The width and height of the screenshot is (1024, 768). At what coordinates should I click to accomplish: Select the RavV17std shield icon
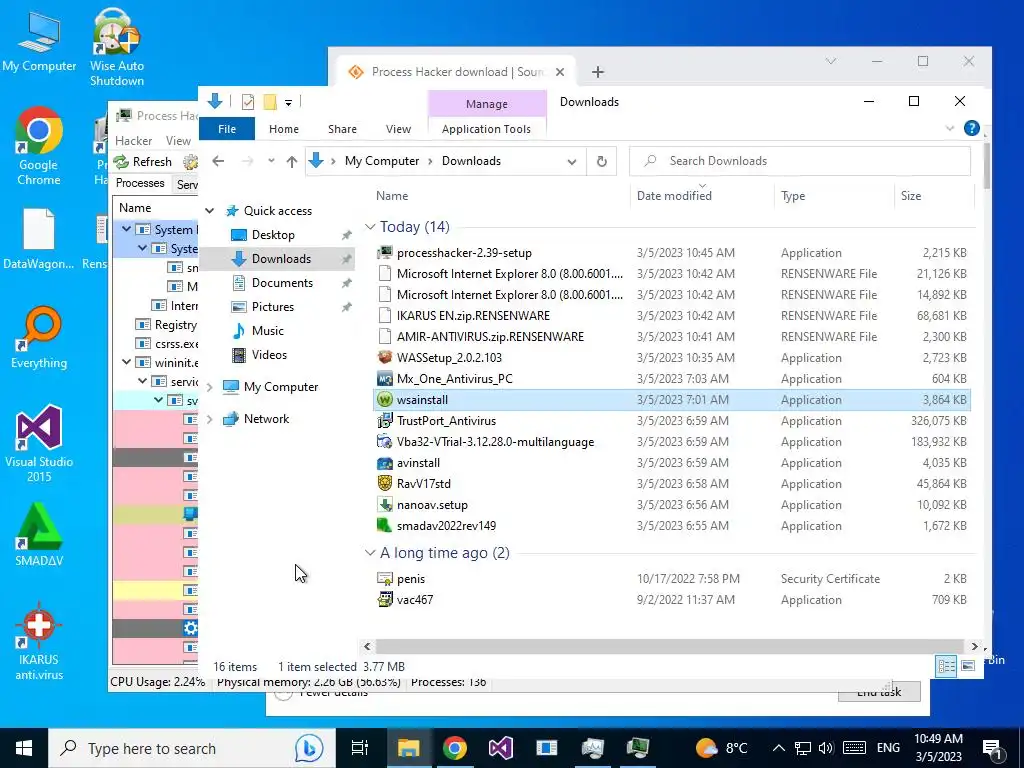385,484
